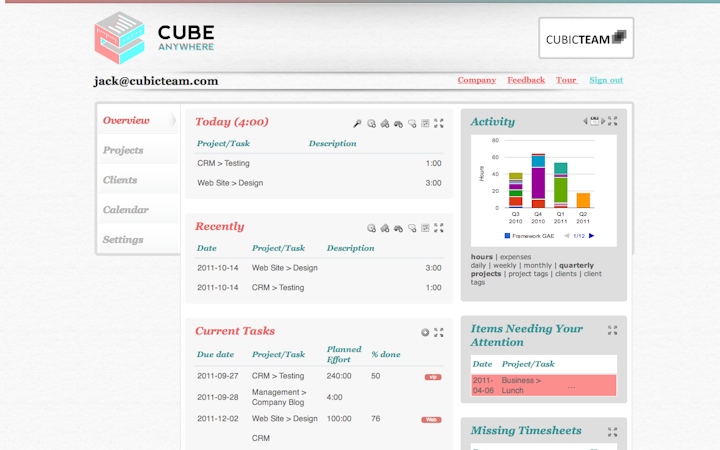Screen dimensions: 720x450
Task: Go to next period in Activity panel
Action: (x=603, y=121)
